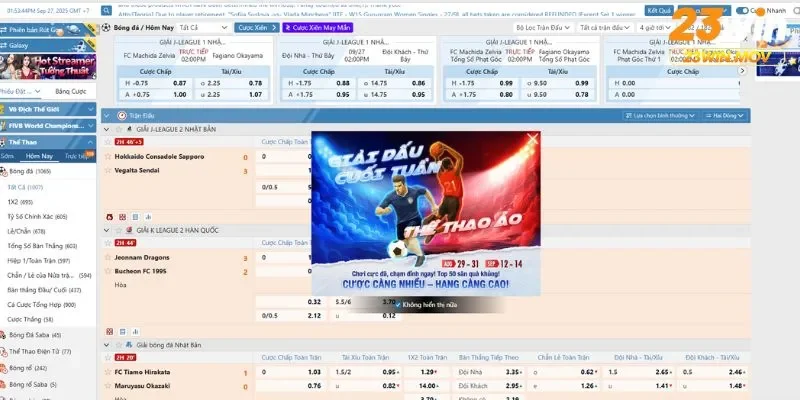Check the 'Không hiển thị nữa' checkbox
Viewport: 800px width, 400px height.
(398, 304)
